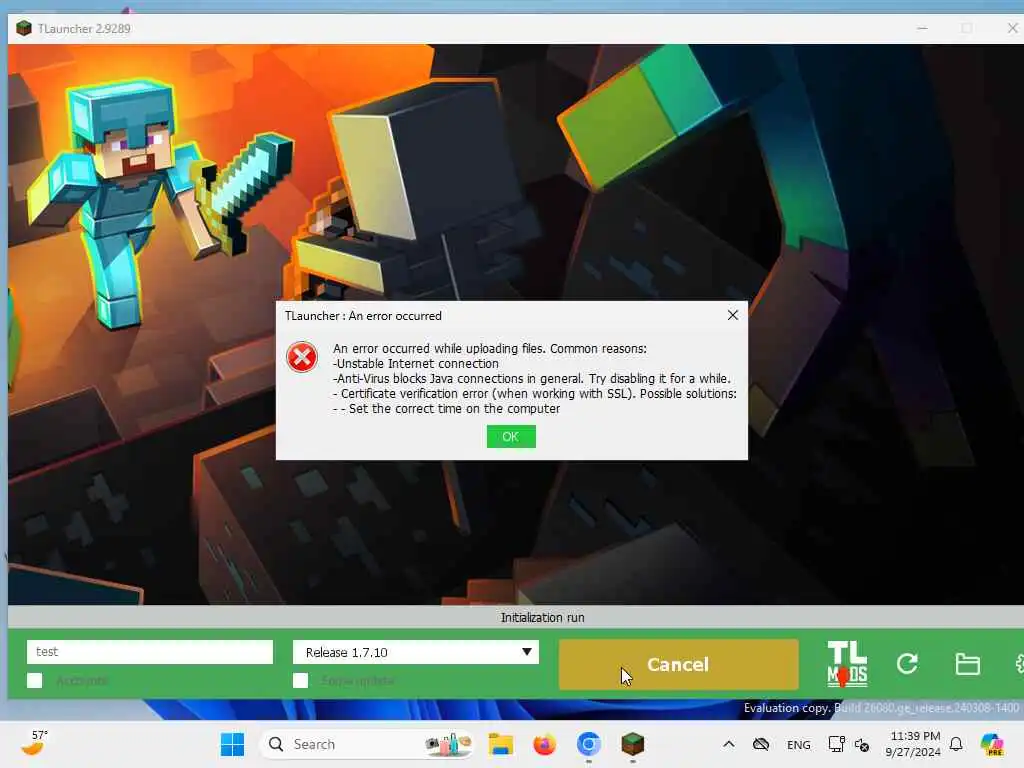1024x768 pixels.
Task: Click the green OK button in the error dialog
Action: click(511, 437)
